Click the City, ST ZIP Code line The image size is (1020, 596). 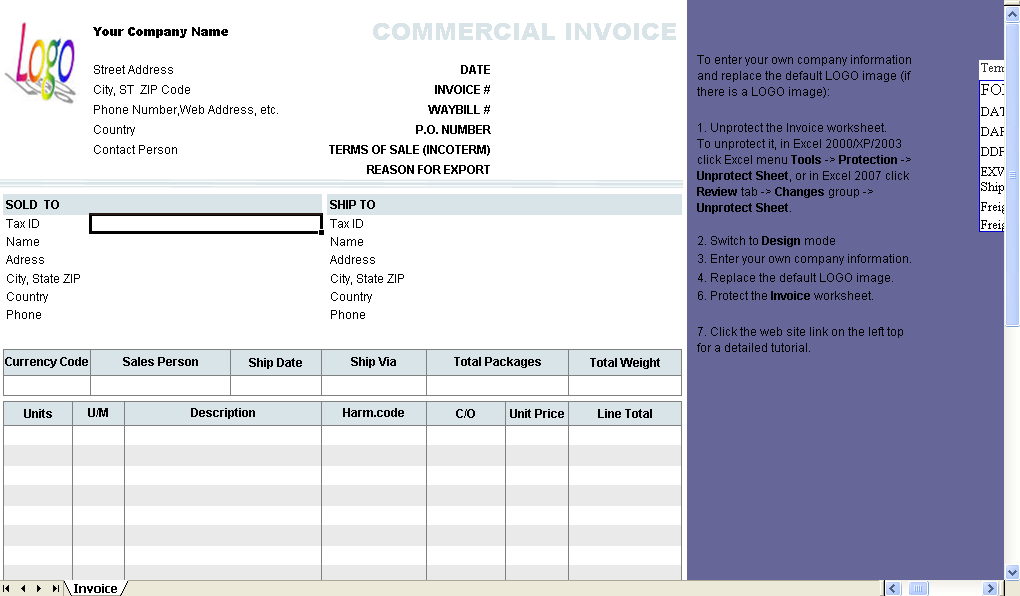[x=142, y=90]
